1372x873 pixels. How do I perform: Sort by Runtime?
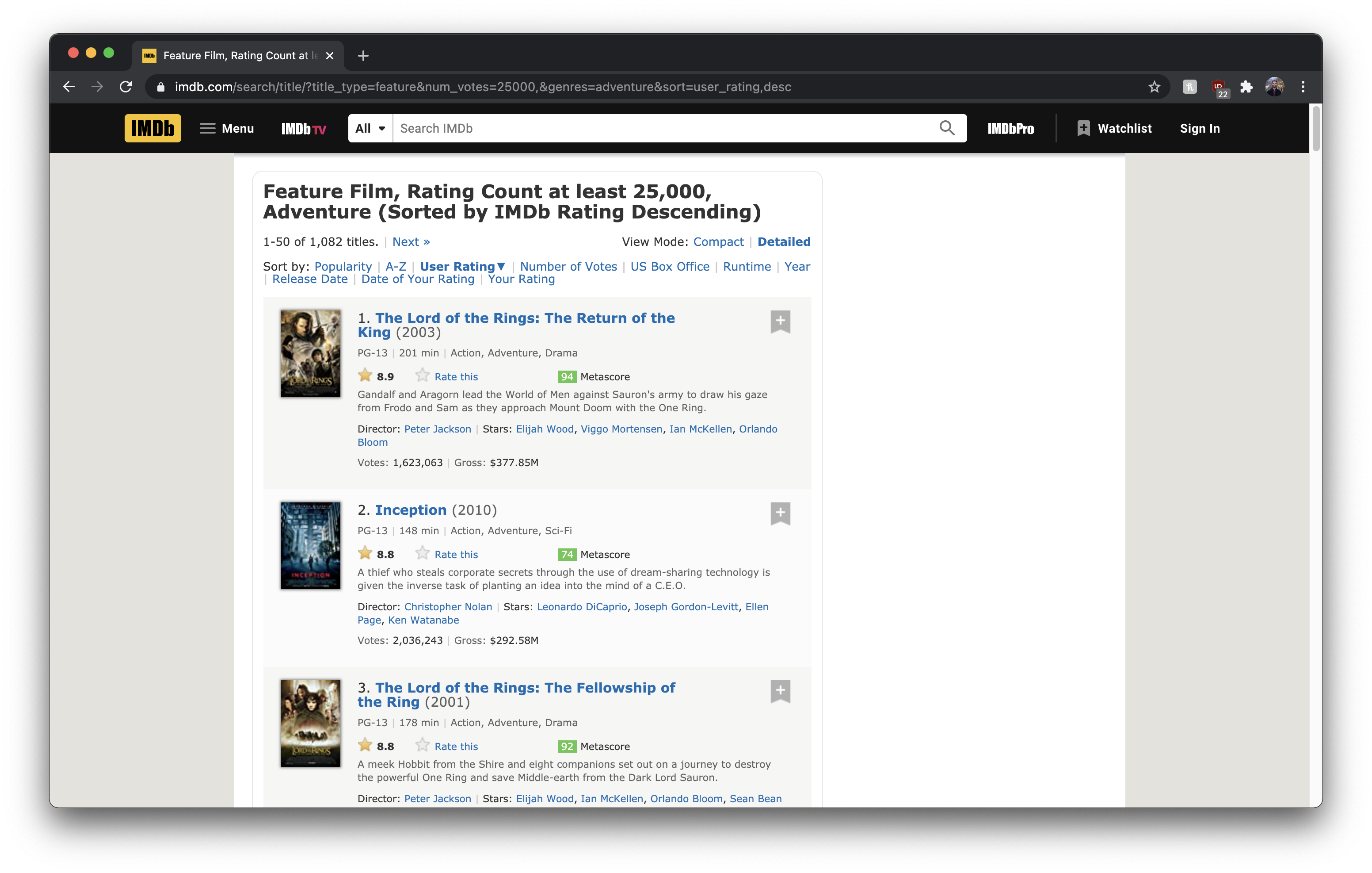click(747, 266)
